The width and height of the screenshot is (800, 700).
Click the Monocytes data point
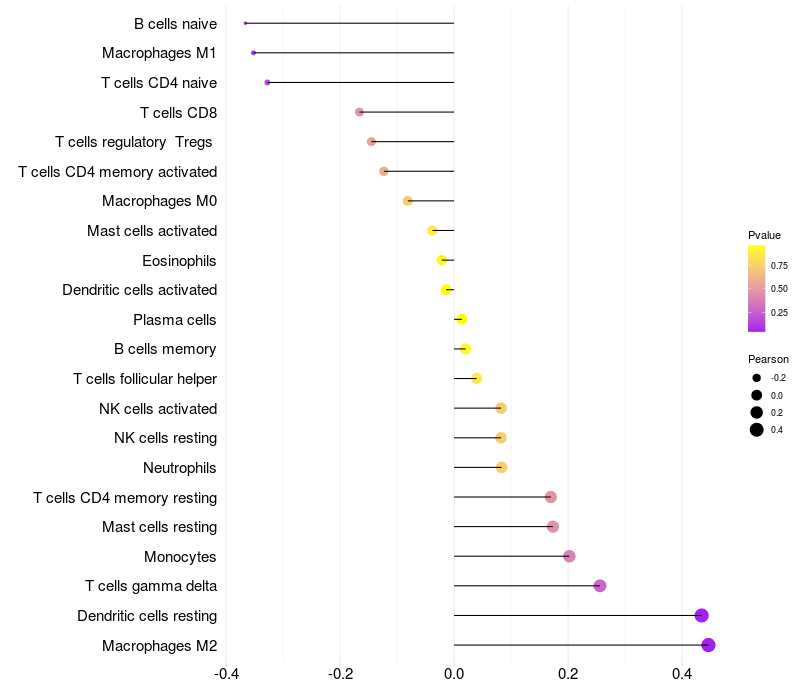point(569,556)
